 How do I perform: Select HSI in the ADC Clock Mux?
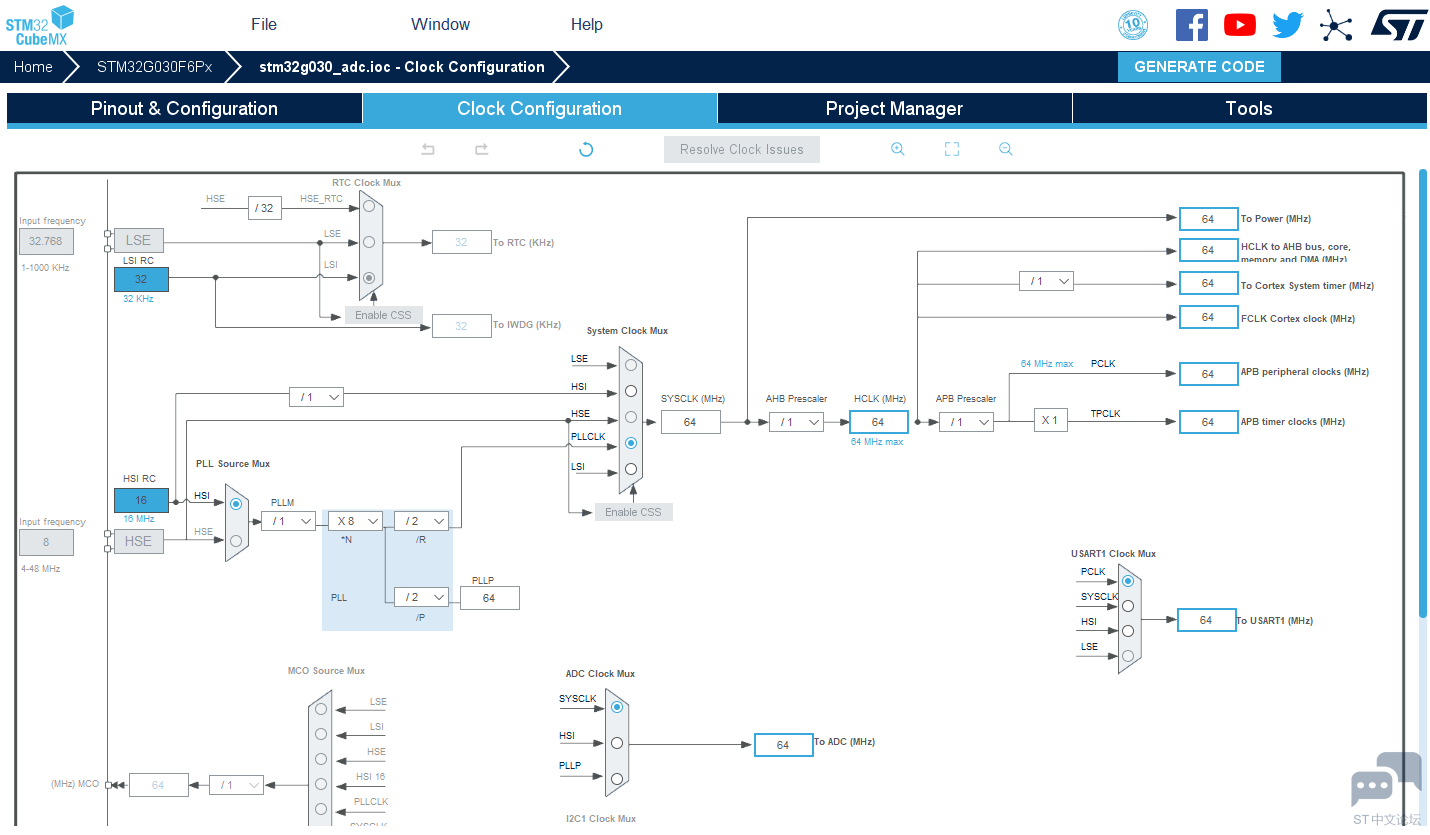pos(617,743)
